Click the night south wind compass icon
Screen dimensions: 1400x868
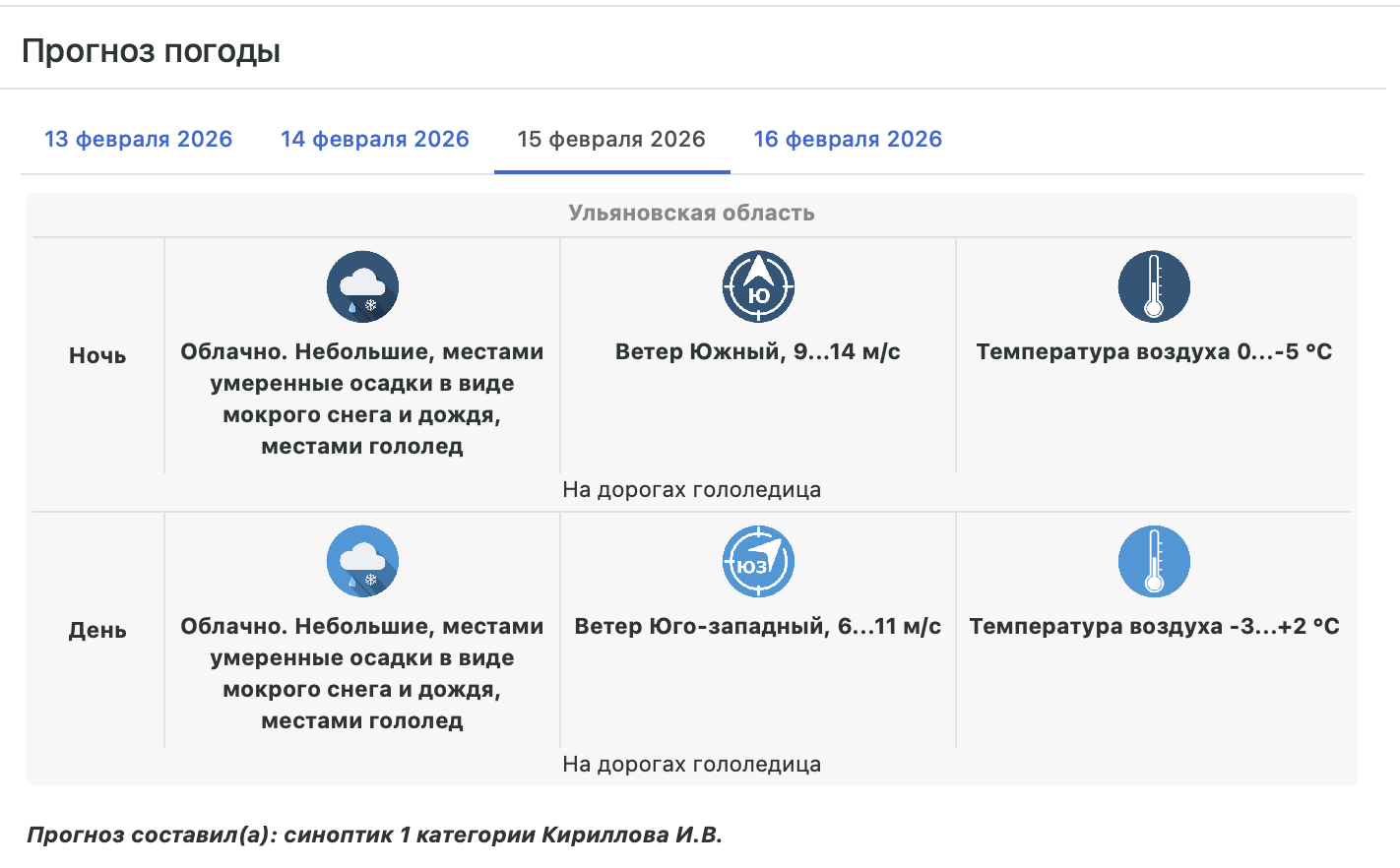point(758,286)
